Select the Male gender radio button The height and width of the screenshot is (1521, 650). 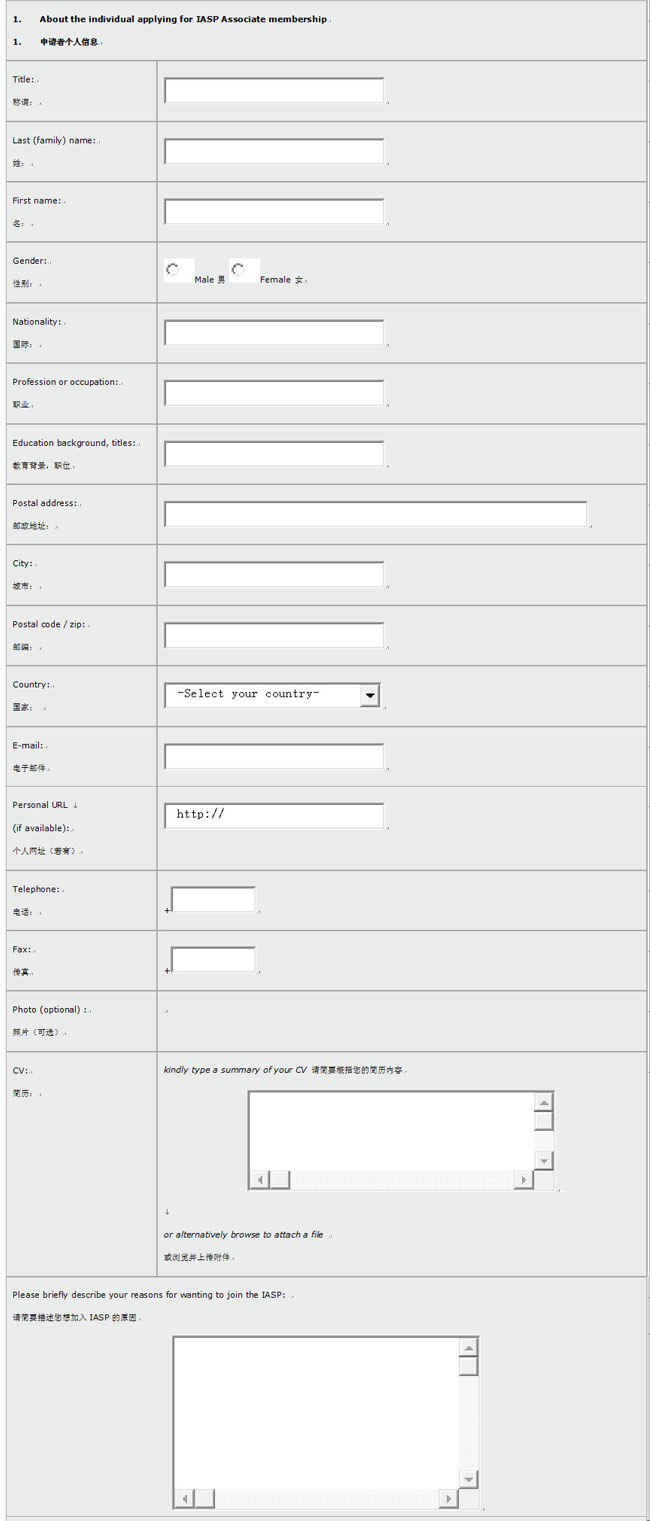click(x=173, y=269)
